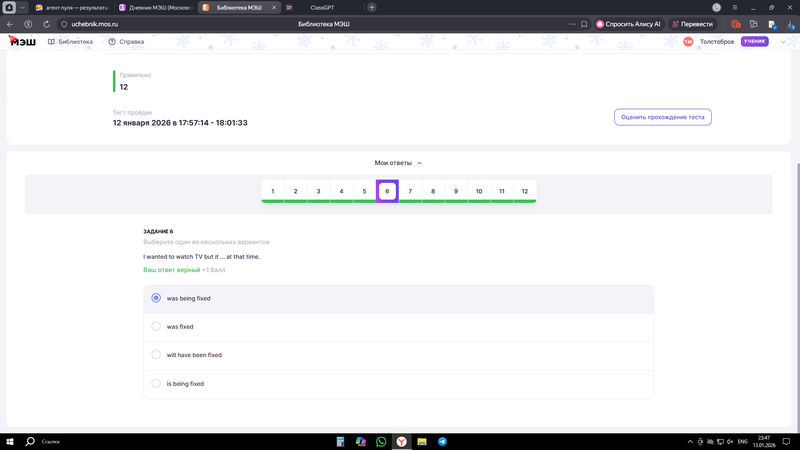Expand the user profile dropdown chevron
800x450 pixels.
coord(783,42)
